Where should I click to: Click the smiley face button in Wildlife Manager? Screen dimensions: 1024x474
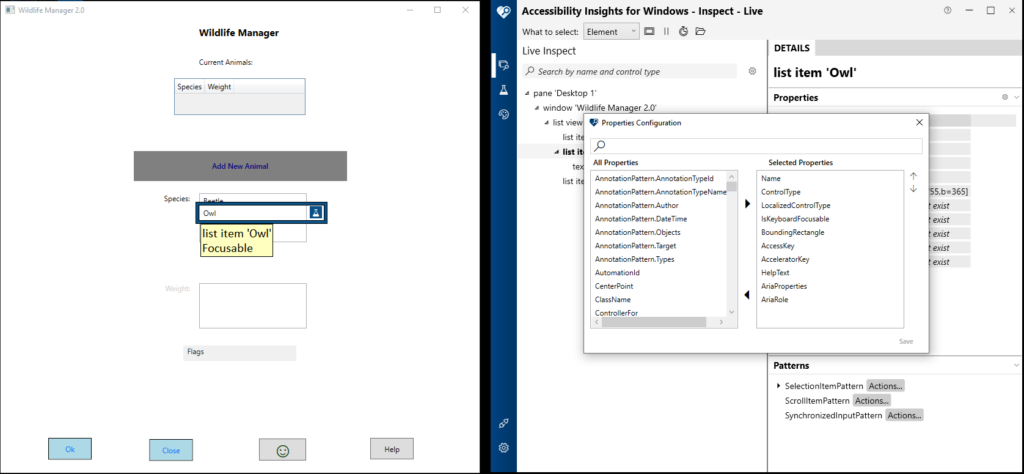tap(283, 450)
